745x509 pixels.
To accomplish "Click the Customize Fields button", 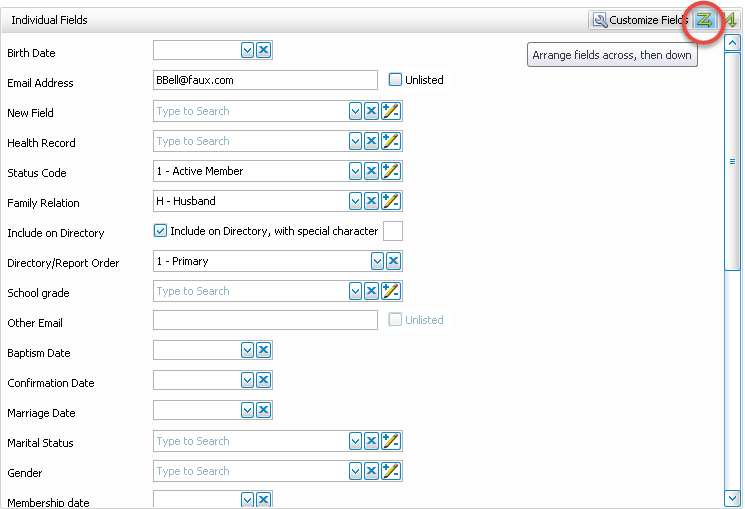I will click(640, 20).
